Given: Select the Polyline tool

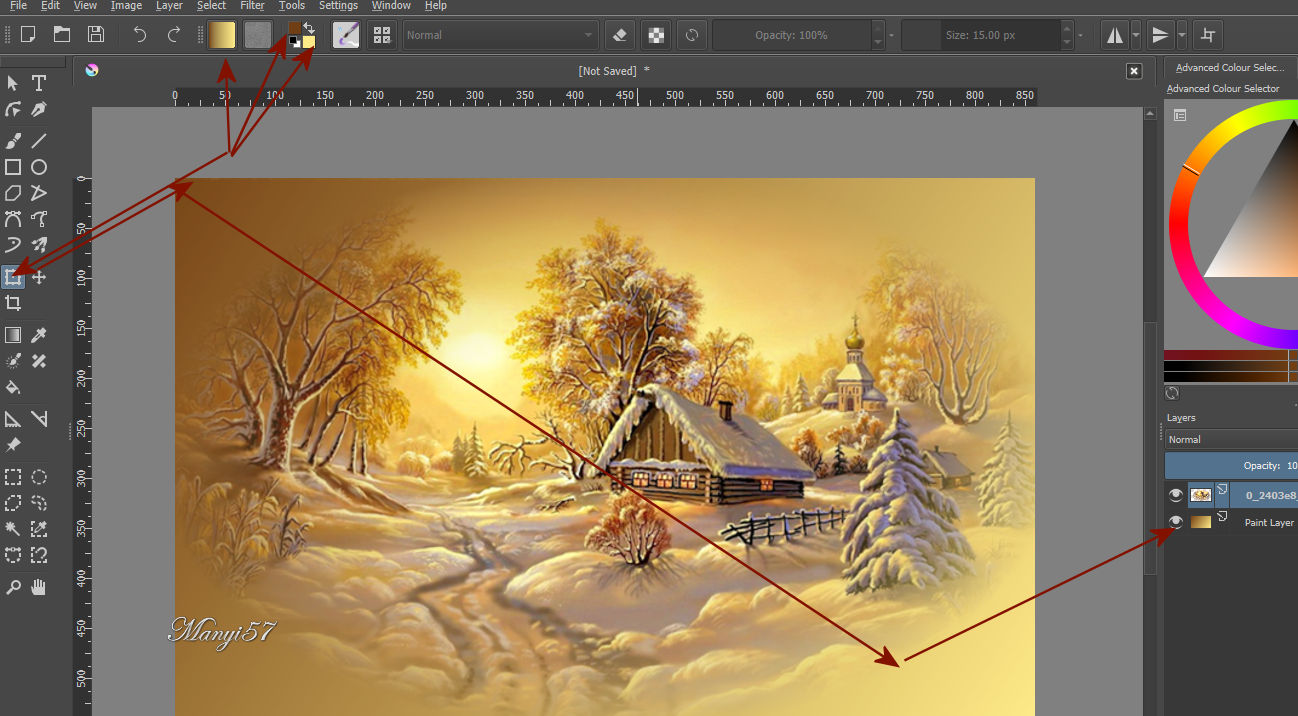Looking at the screenshot, I should coord(39,193).
